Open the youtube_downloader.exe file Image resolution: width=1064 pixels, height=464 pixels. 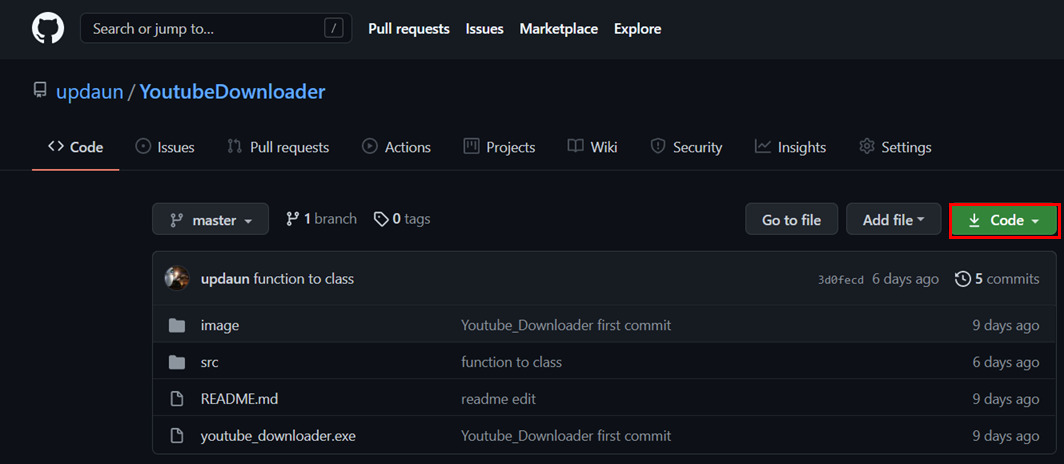point(278,436)
